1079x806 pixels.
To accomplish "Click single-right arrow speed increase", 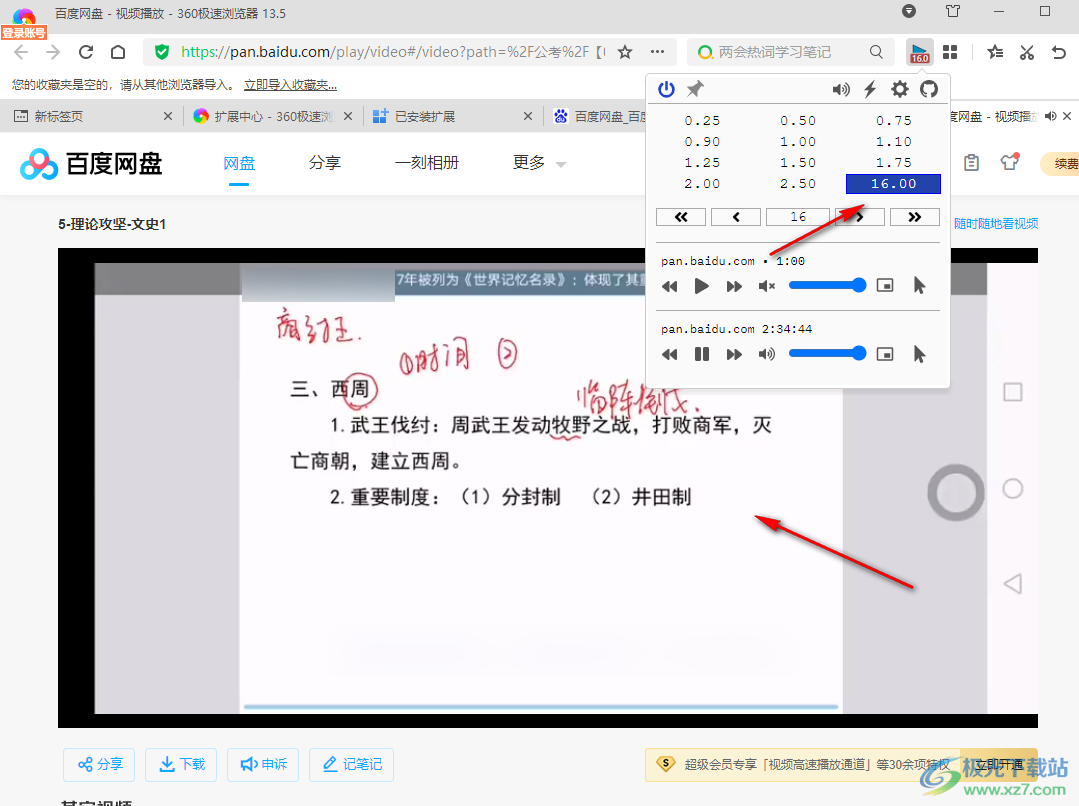I will click(859, 217).
